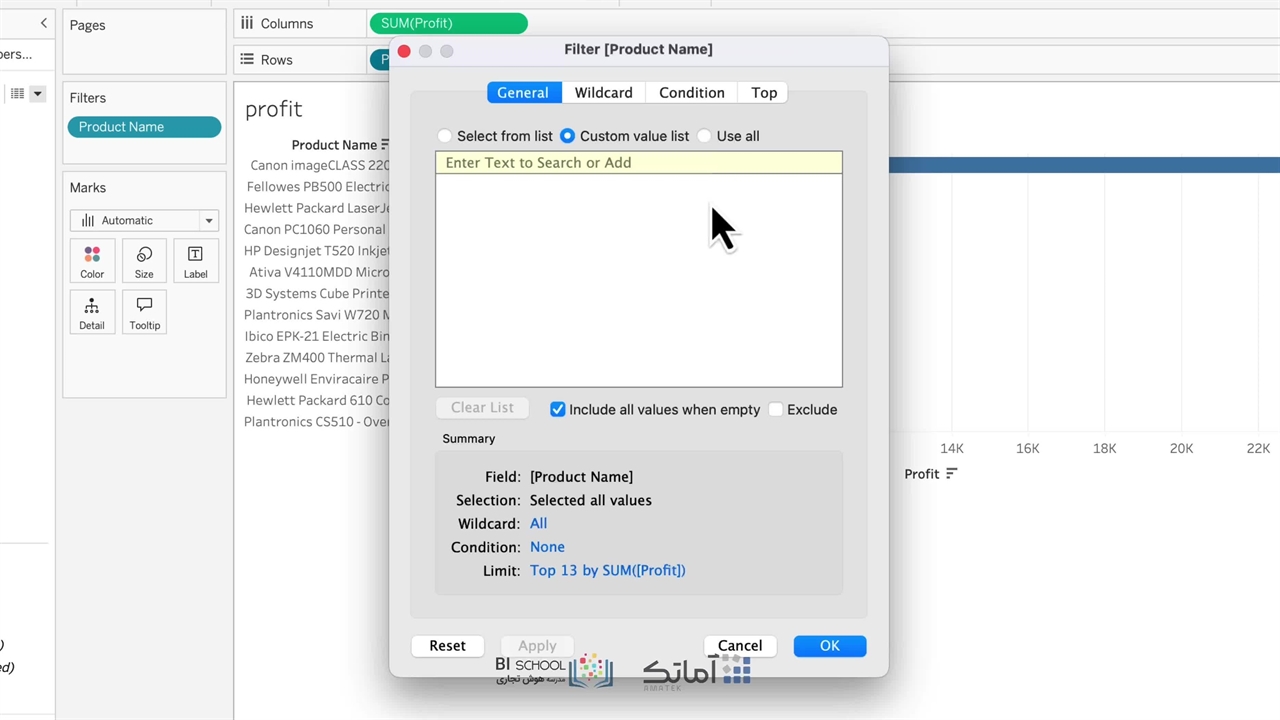Click the OK button
Screen dimensions: 1280x720
[829, 646]
